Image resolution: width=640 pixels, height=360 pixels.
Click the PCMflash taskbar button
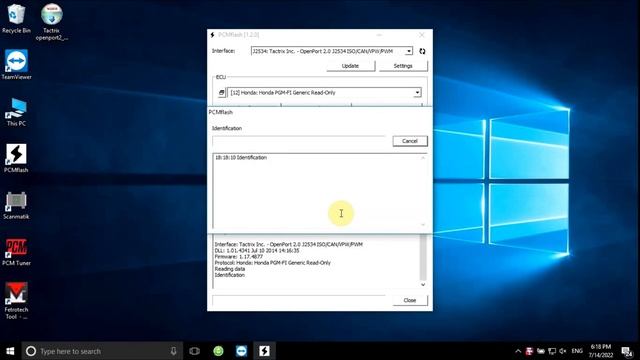264,351
